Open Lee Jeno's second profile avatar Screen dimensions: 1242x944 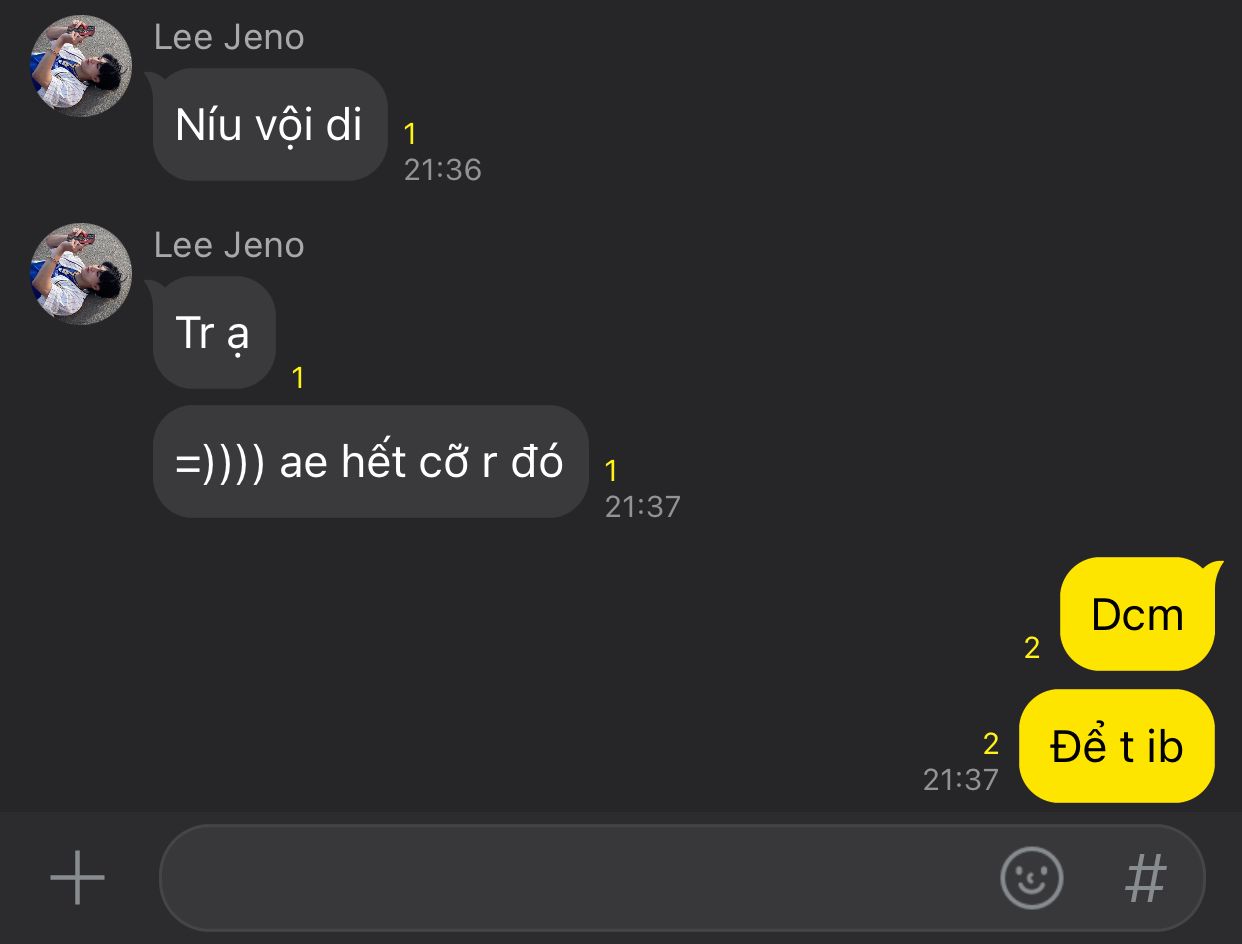tap(81, 274)
